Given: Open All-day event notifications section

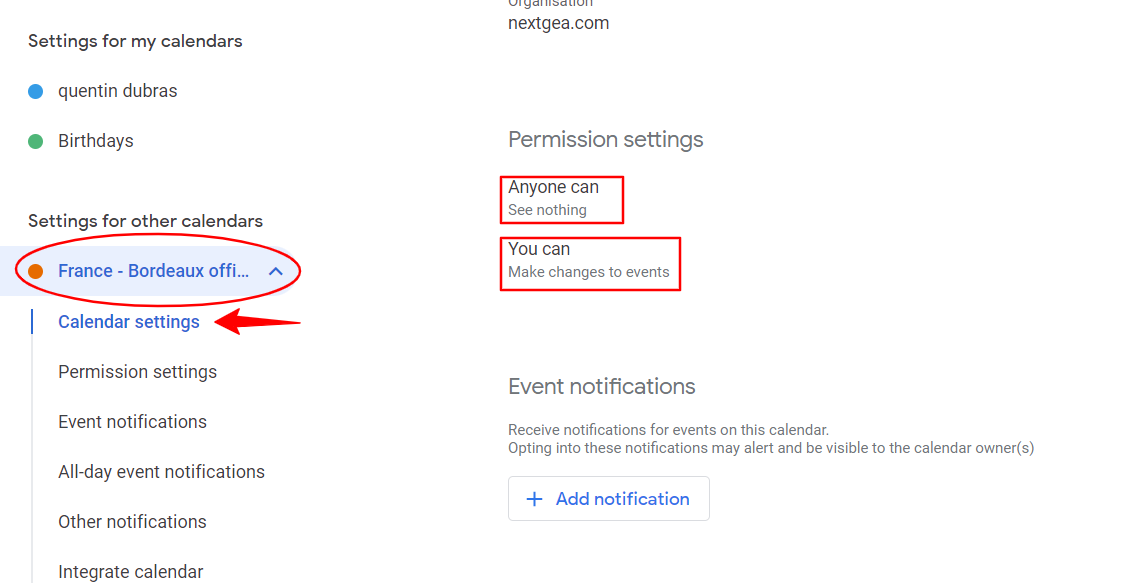Looking at the screenshot, I should 161,472.
